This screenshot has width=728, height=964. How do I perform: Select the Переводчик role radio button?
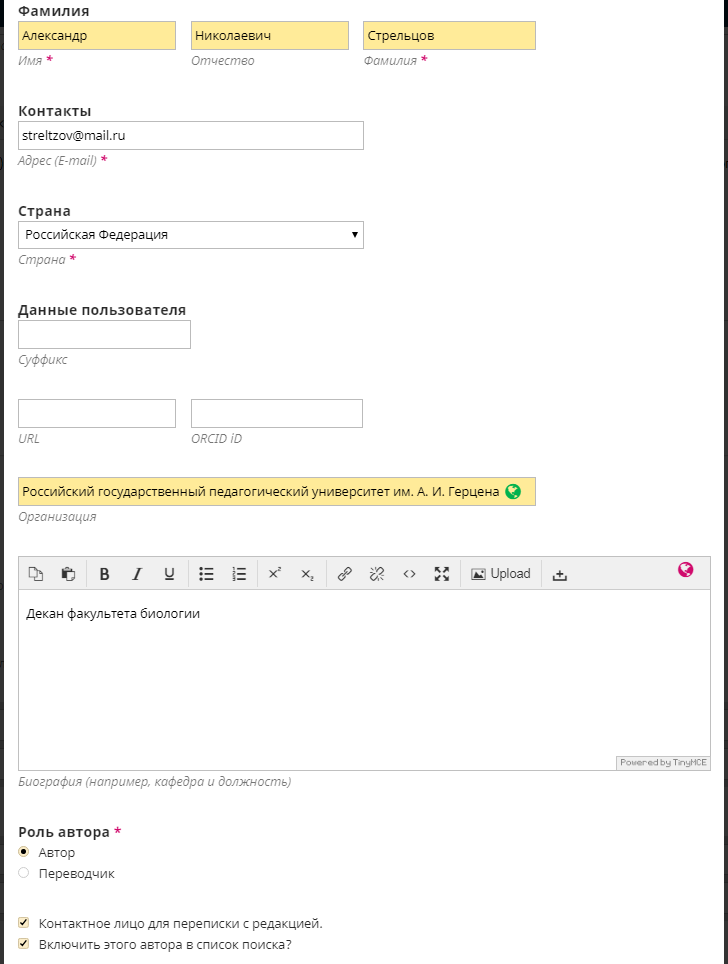click(24, 873)
